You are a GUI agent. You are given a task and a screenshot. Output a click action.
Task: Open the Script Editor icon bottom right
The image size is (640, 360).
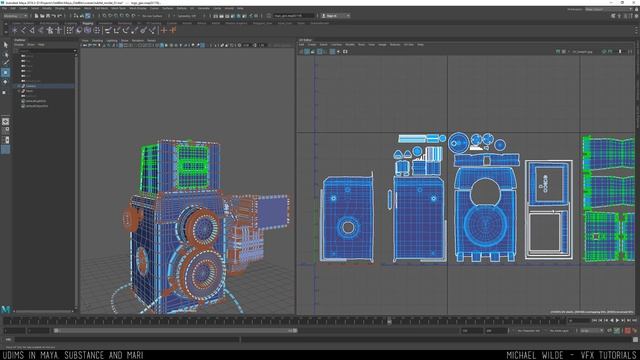636,340
